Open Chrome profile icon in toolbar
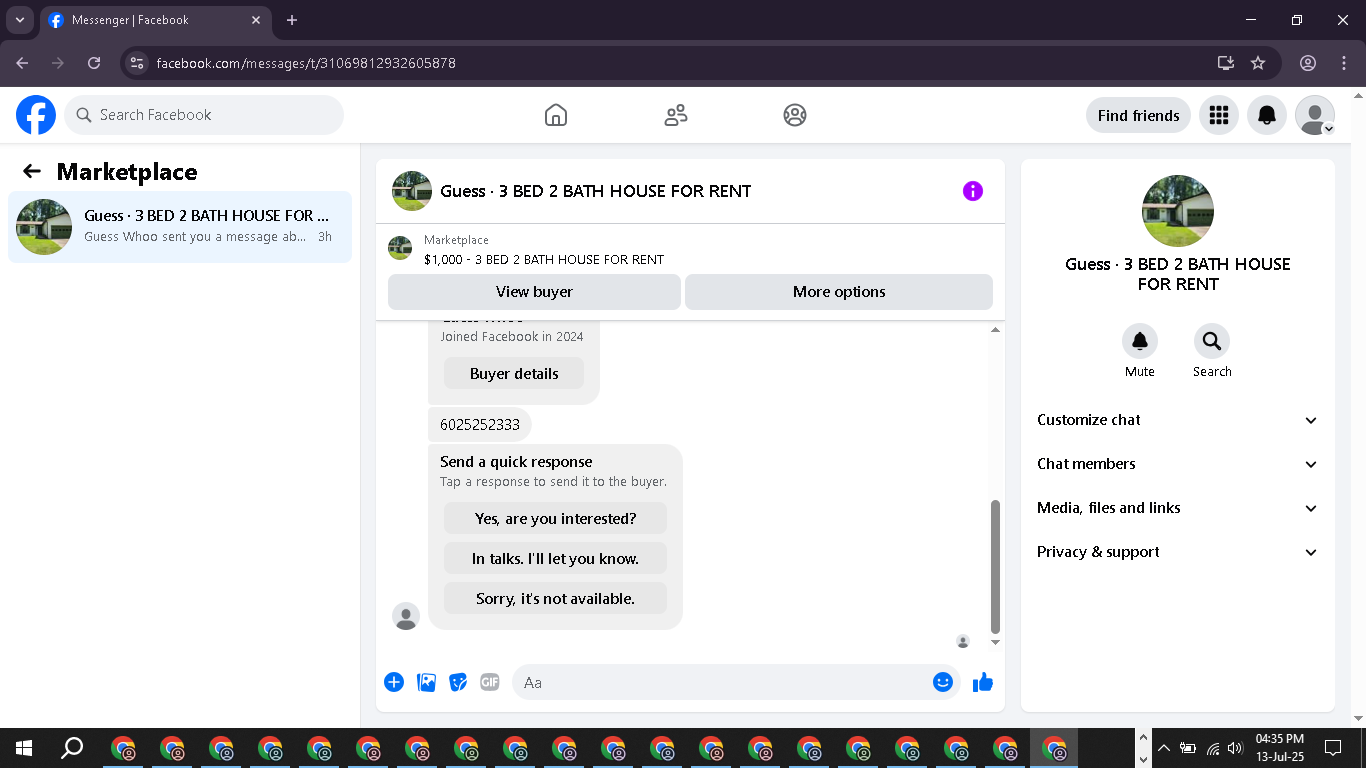 1308,63
